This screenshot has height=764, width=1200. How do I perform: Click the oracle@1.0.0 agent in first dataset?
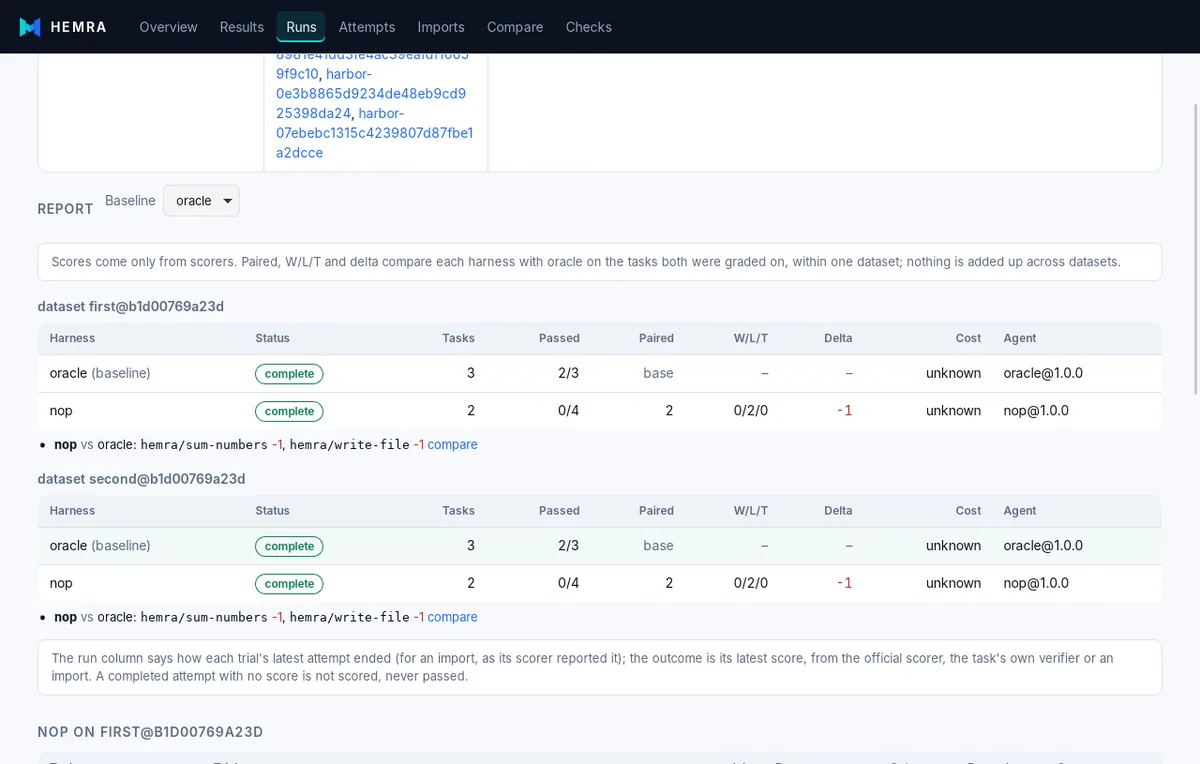pos(1043,373)
